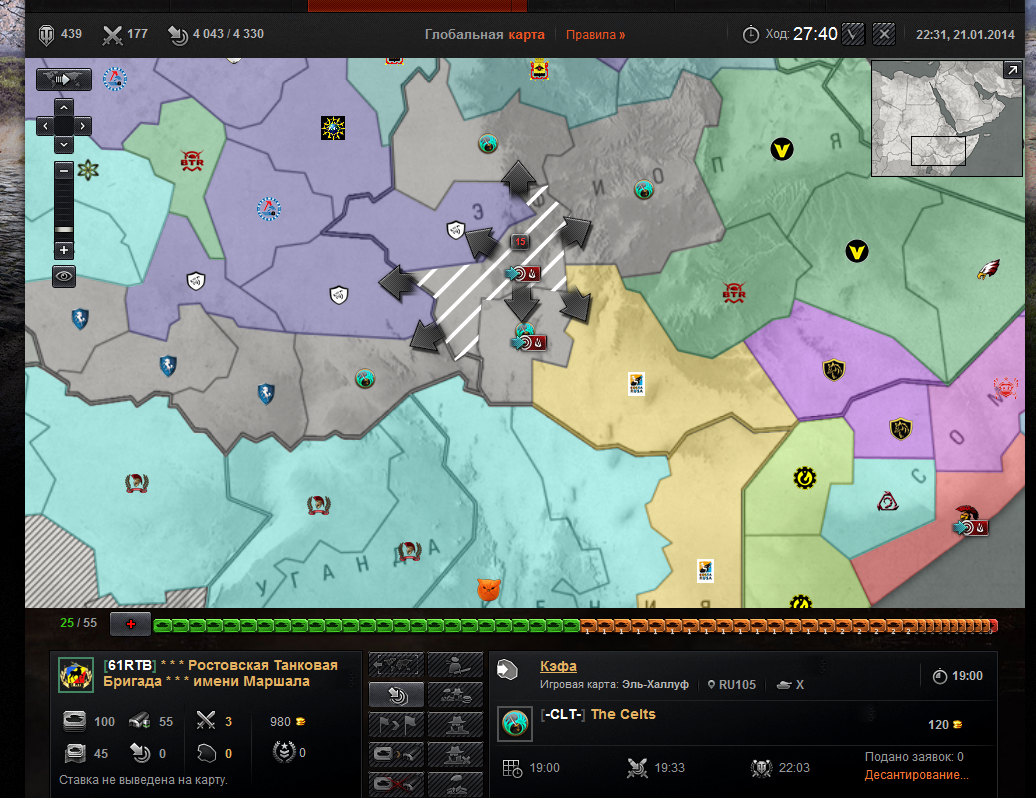
Task: Pan the map up with arrow
Action: (63, 107)
